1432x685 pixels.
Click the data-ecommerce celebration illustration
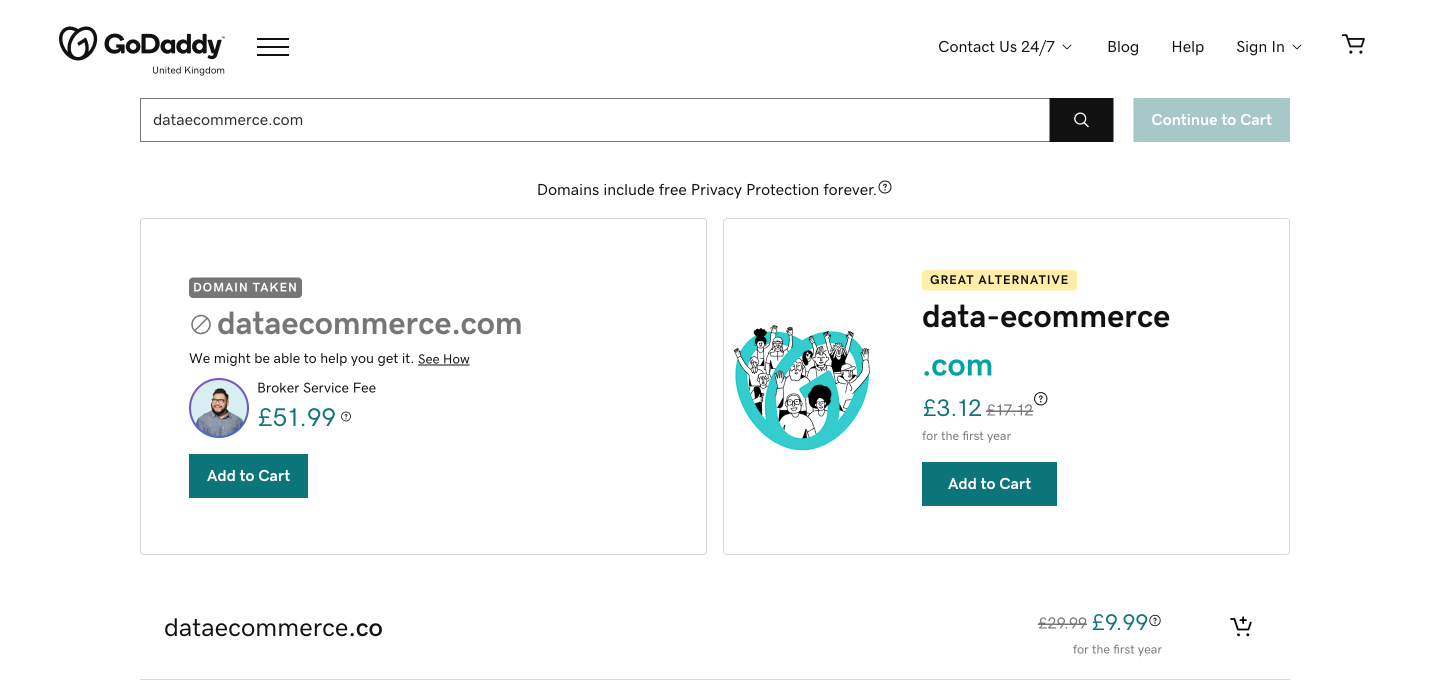click(x=802, y=386)
